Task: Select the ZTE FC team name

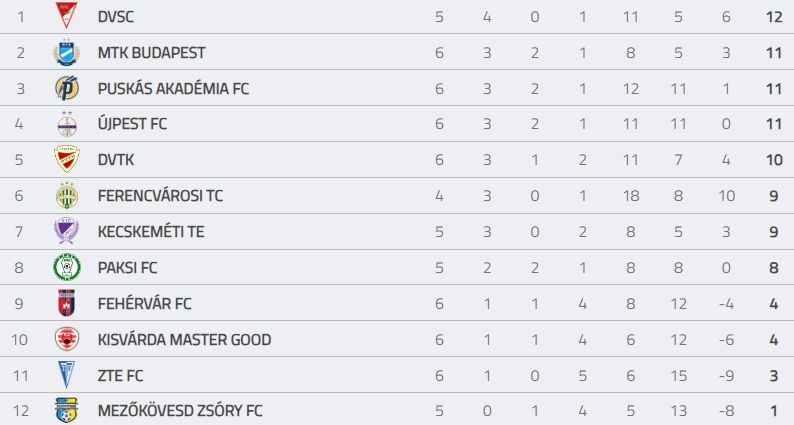Action: [x=121, y=375]
